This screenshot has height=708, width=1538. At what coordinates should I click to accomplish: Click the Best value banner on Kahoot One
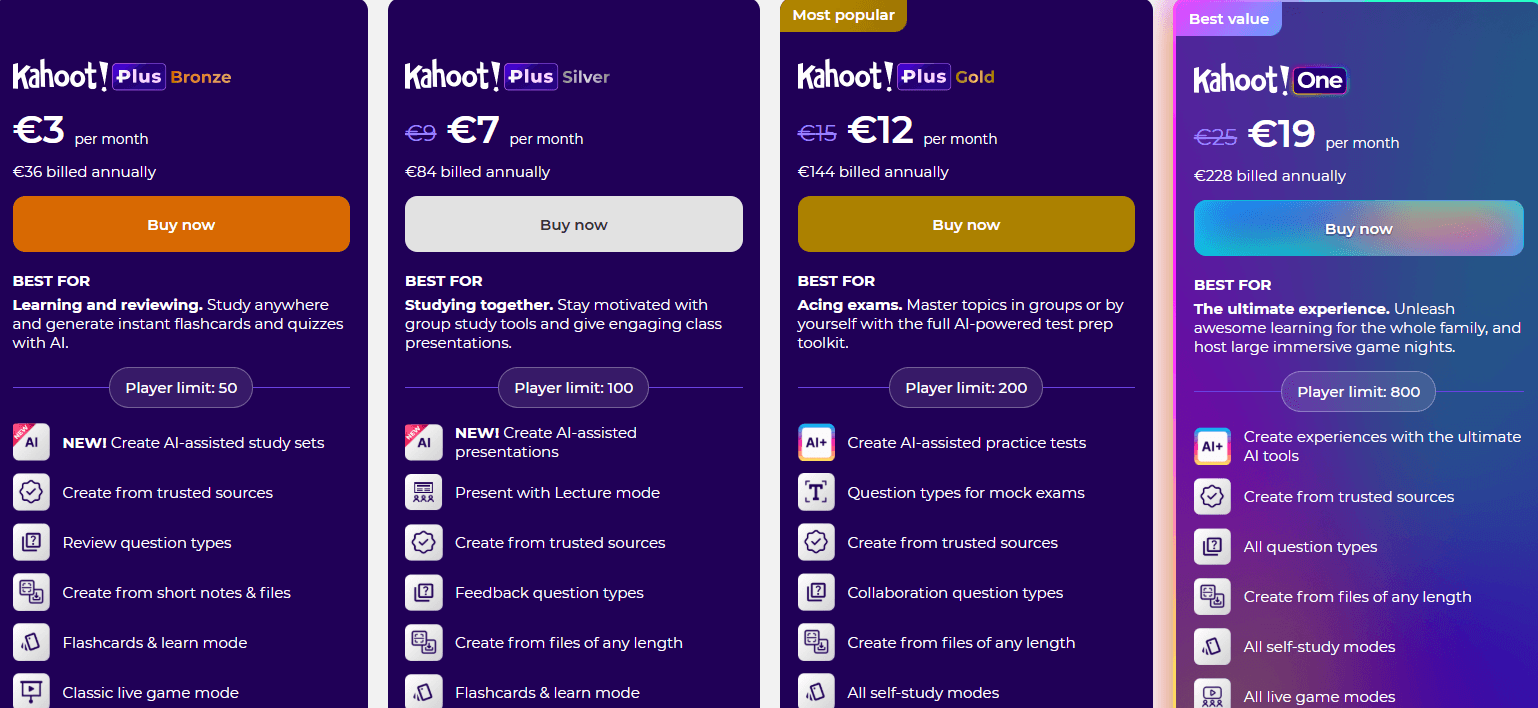(1228, 18)
